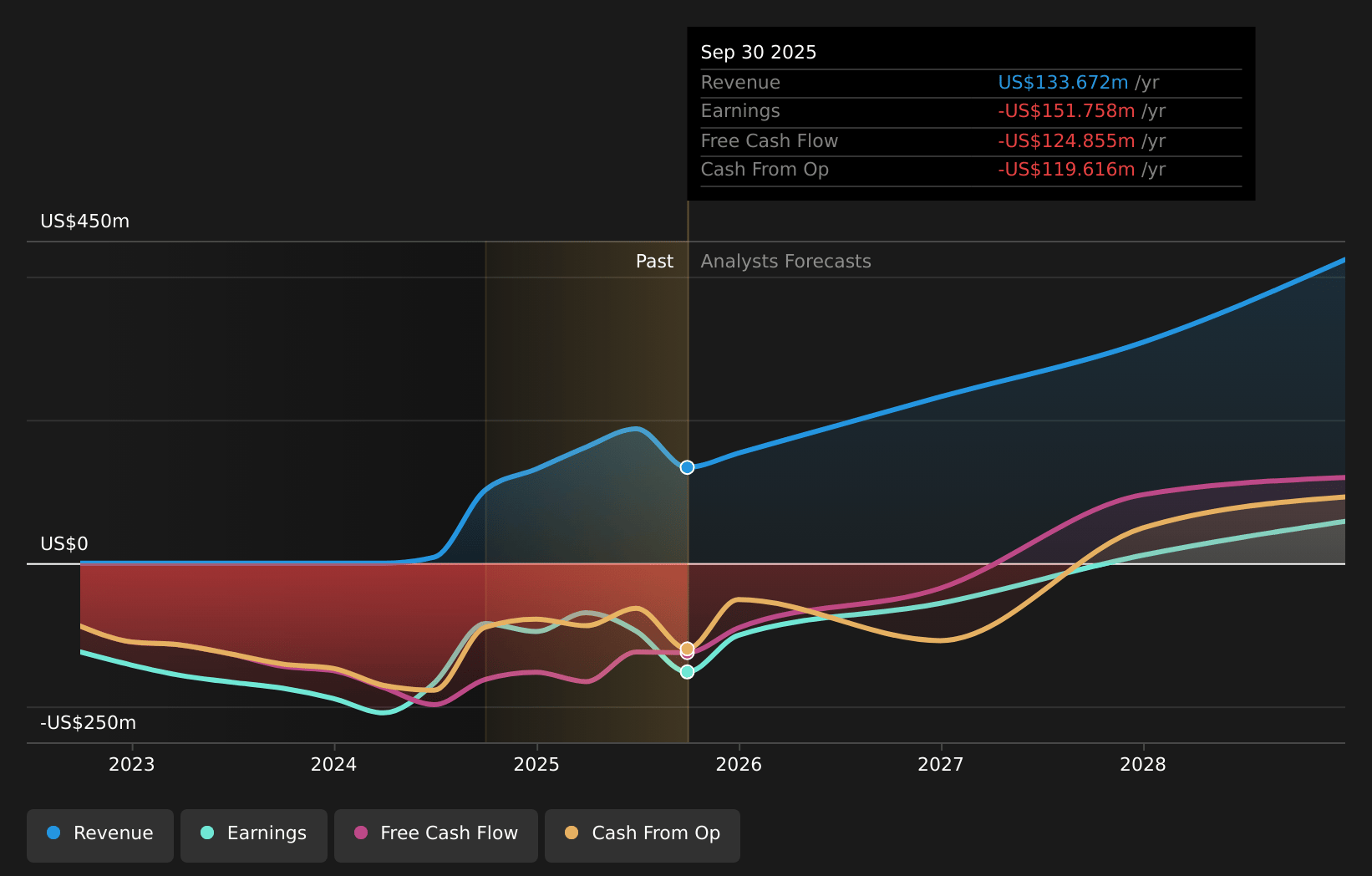Screen dimensions: 1372x876
Task: Click the -US$250m y-axis label
Action: coord(89,723)
